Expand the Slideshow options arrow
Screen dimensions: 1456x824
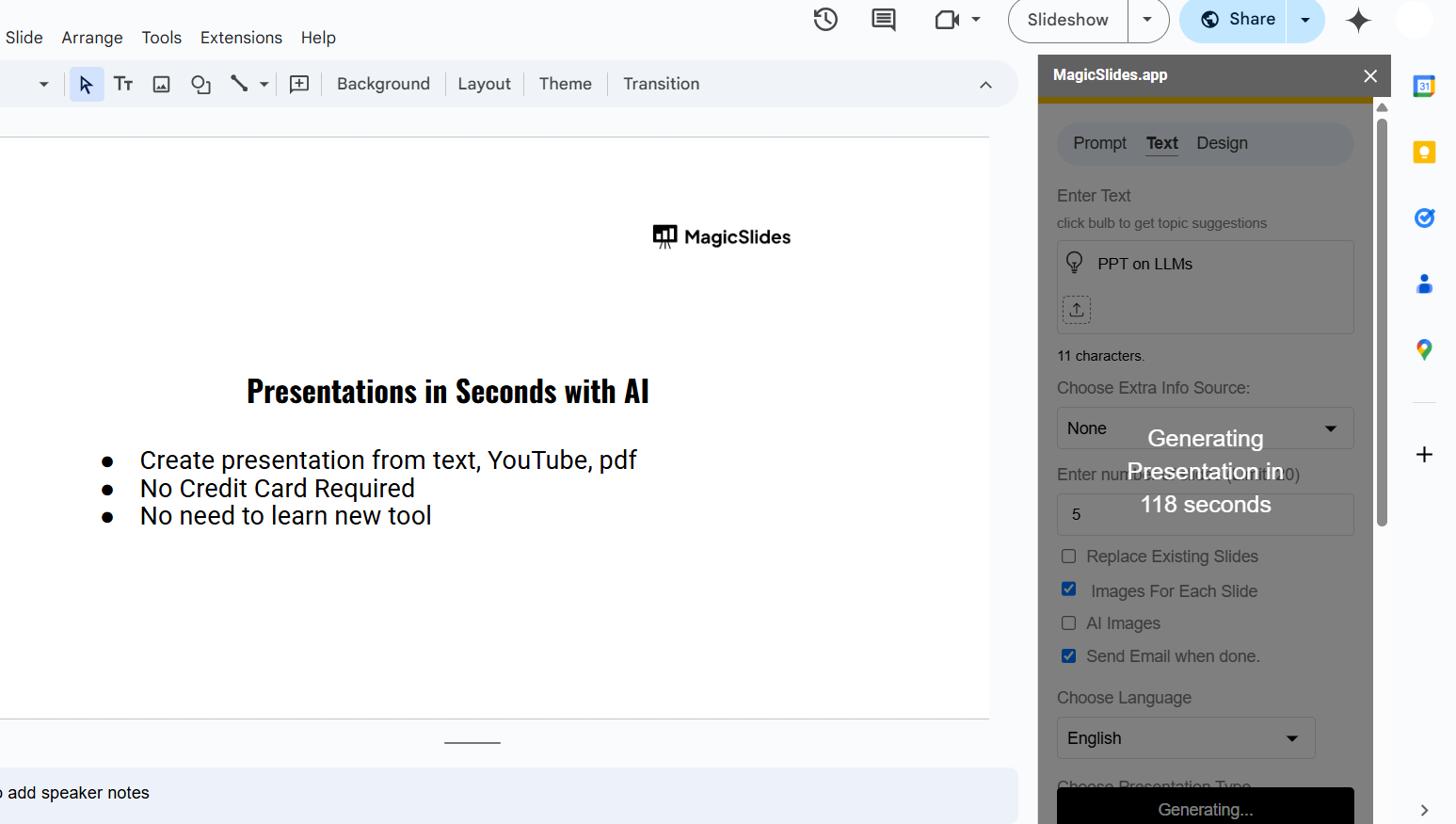[x=1147, y=20]
